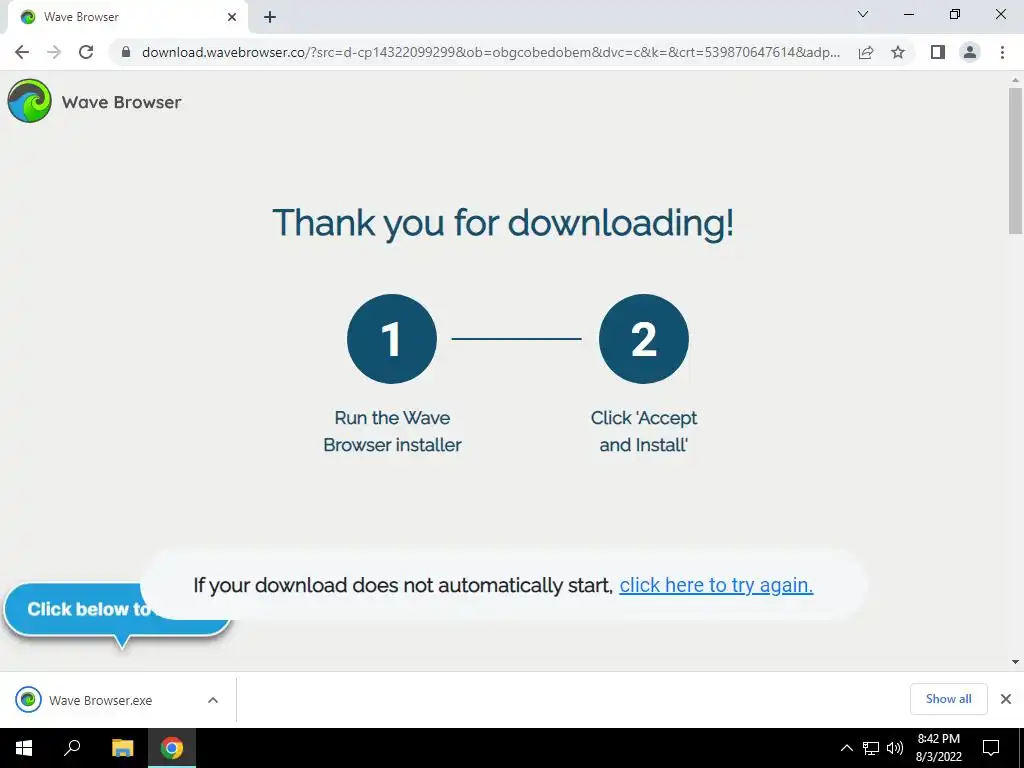
Task: Click the 'click here to try again' link
Action: tap(716, 585)
